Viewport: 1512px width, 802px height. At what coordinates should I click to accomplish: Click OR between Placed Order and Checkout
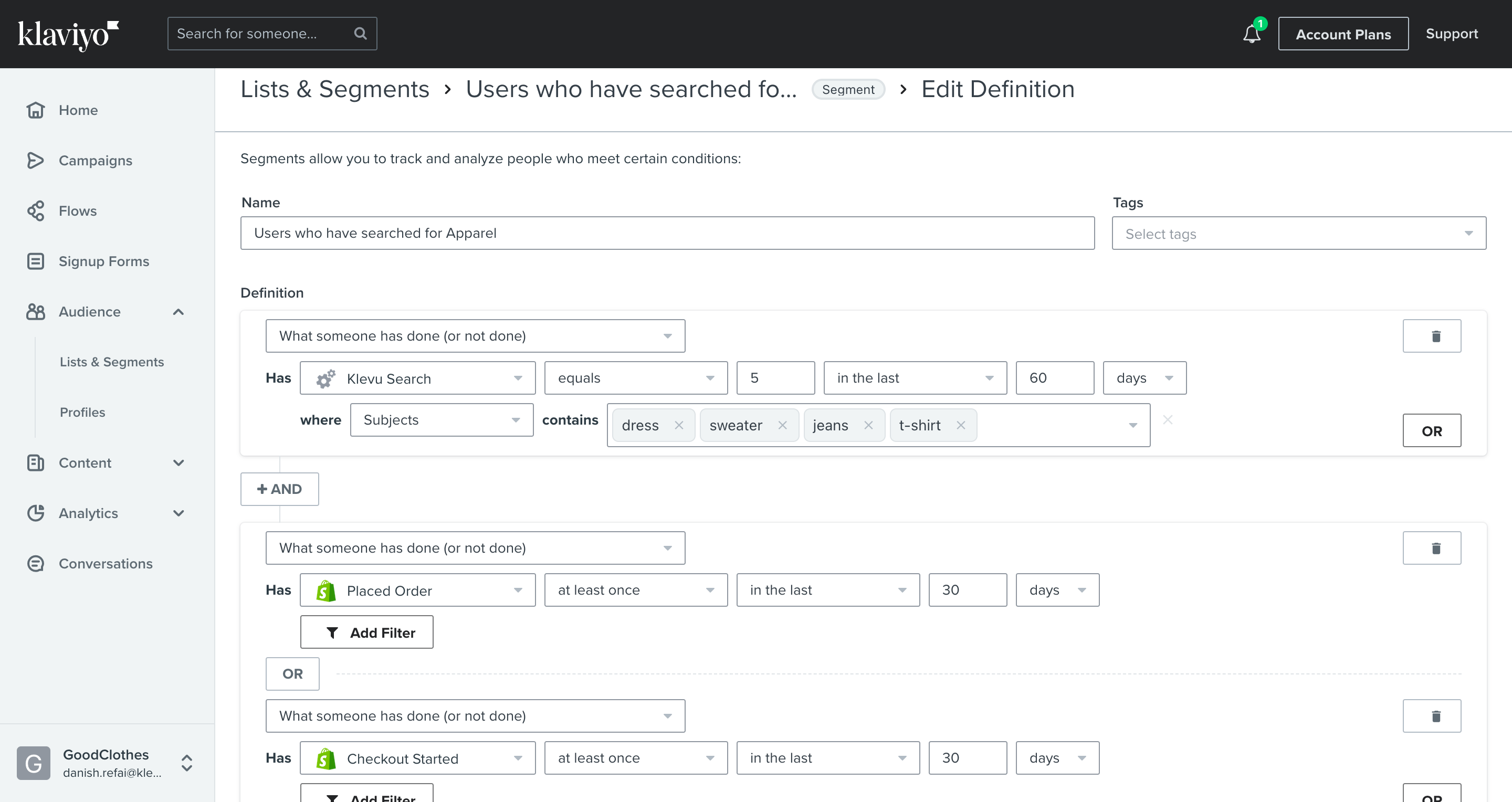point(292,673)
